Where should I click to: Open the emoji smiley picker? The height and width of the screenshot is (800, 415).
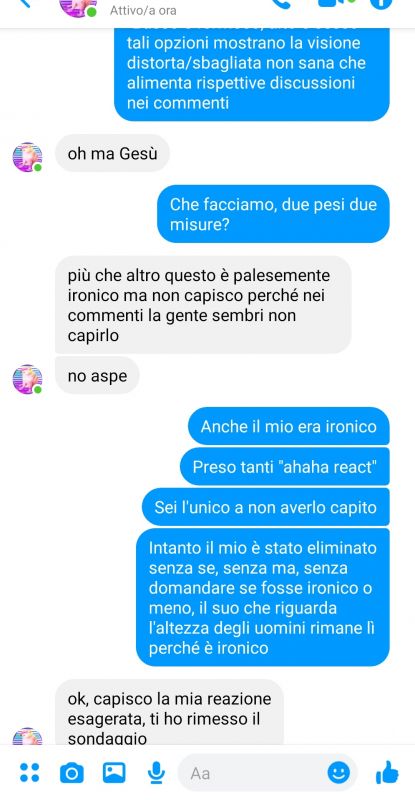tap(339, 772)
